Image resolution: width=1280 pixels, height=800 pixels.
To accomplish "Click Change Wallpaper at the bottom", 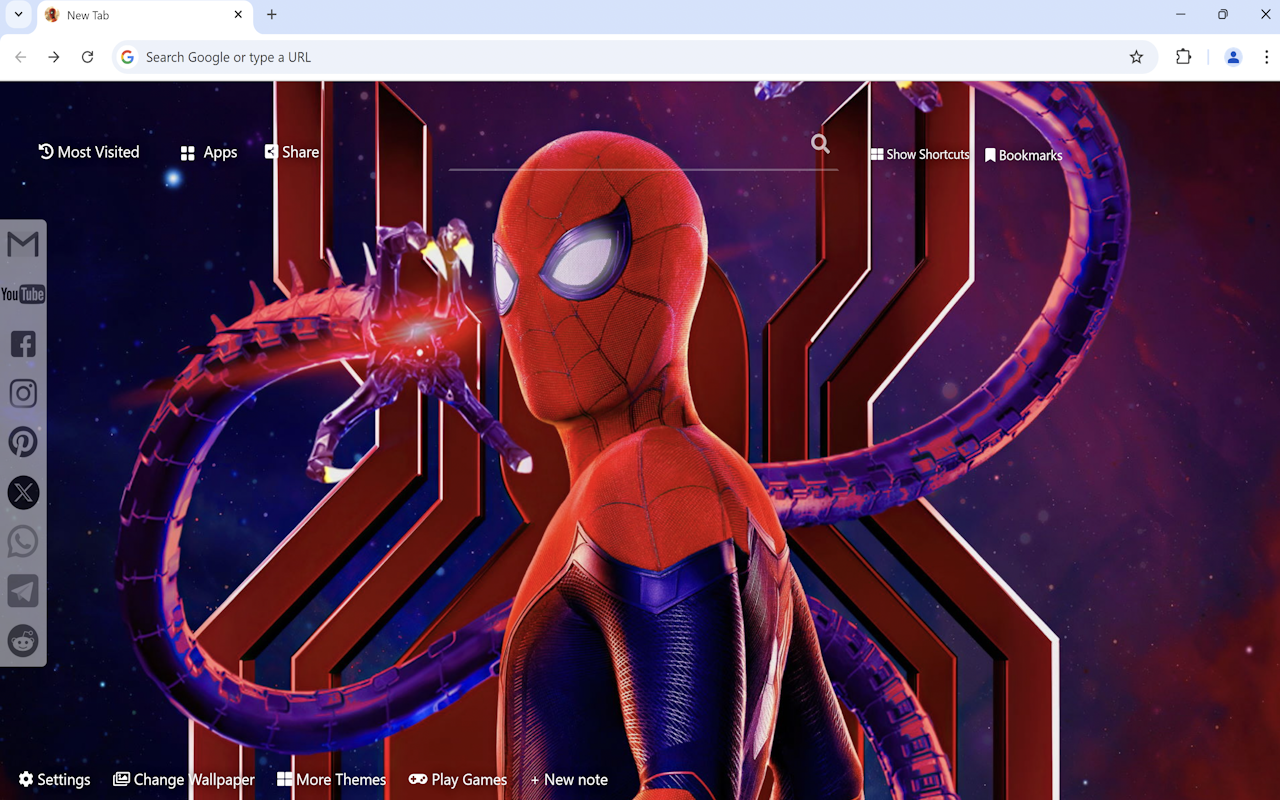I will [x=183, y=779].
